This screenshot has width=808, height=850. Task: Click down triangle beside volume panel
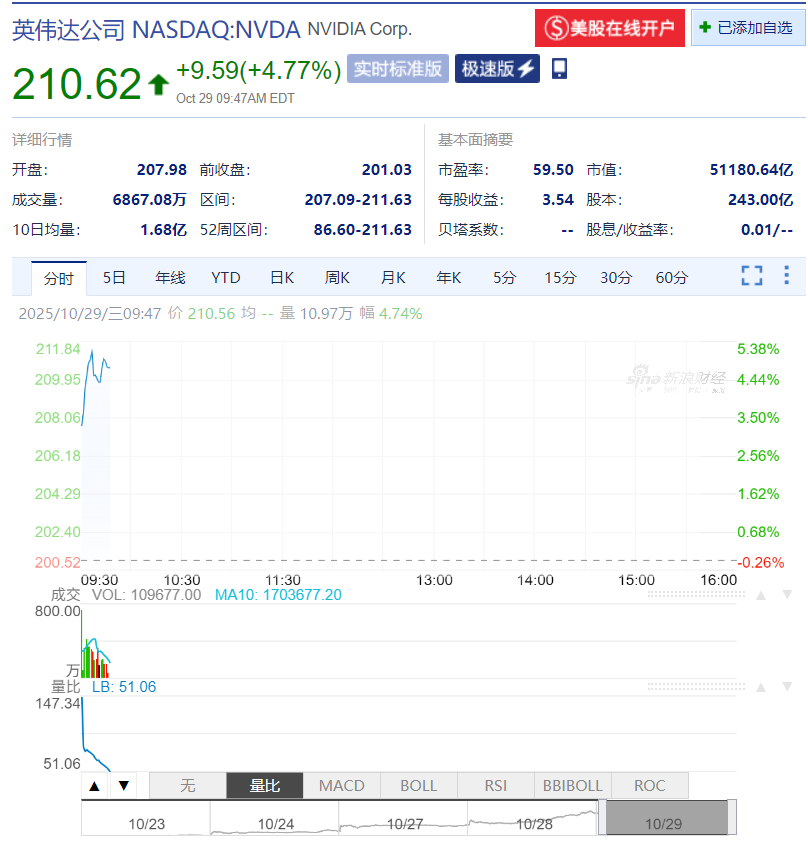[787, 595]
